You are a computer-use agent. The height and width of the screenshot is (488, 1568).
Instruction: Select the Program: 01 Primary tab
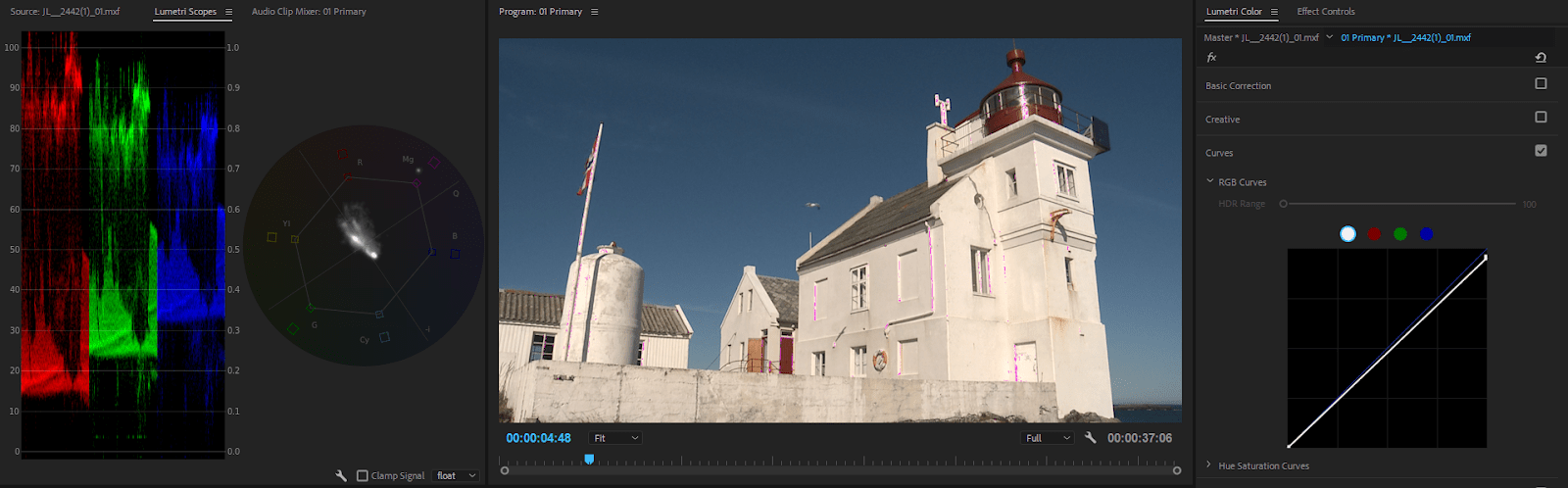(540, 12)
